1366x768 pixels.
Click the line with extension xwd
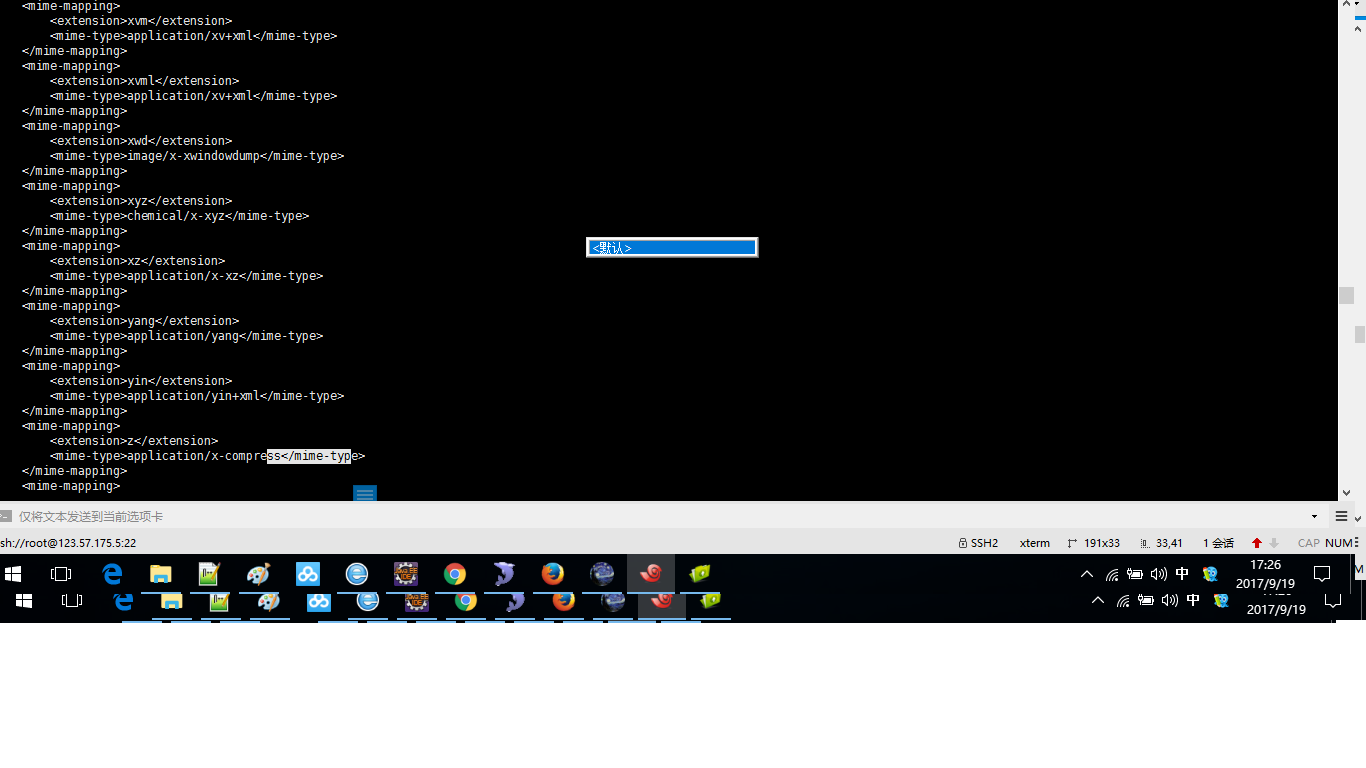point(141,141)
